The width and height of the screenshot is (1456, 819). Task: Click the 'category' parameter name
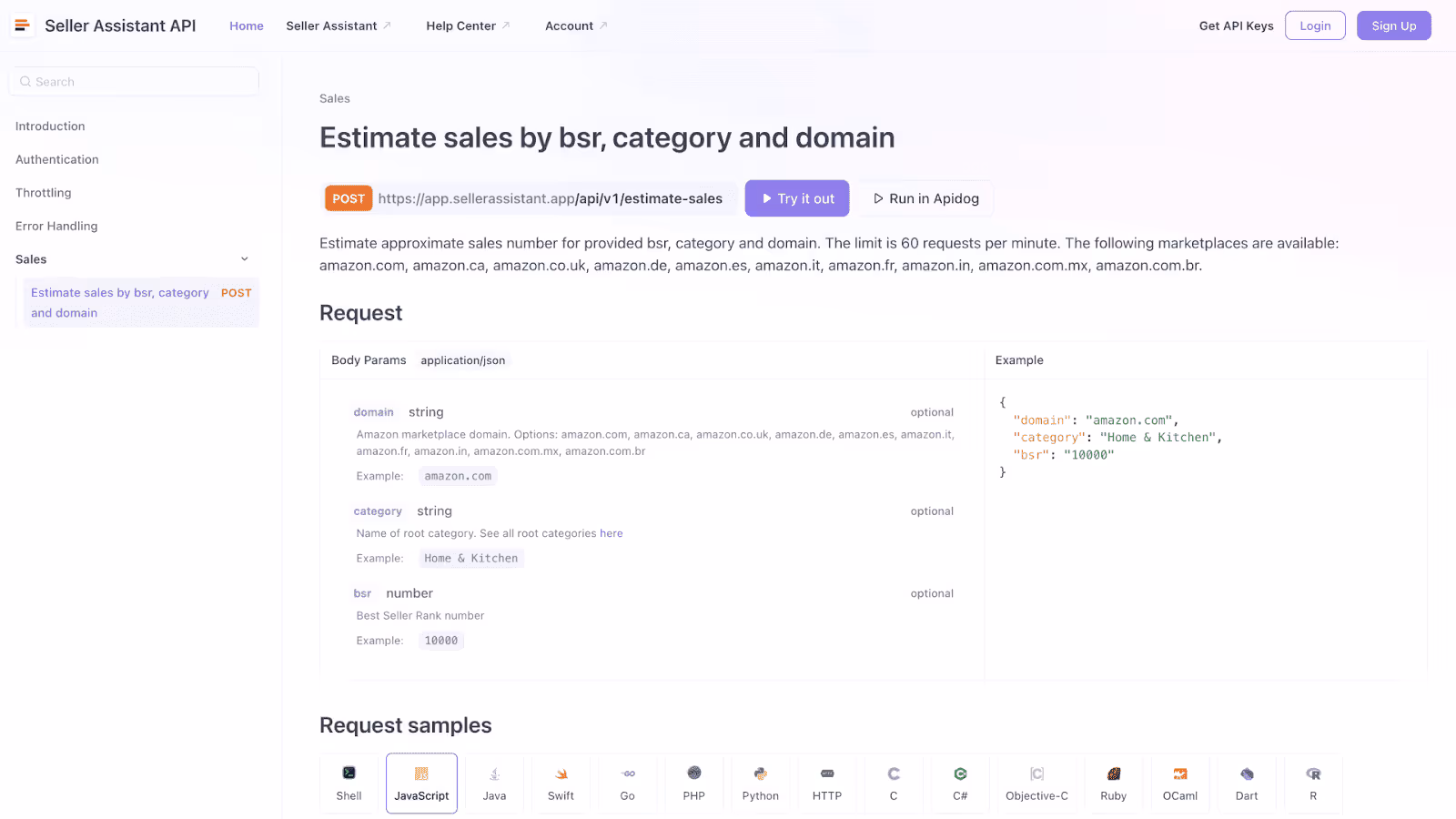click(378, 511)
